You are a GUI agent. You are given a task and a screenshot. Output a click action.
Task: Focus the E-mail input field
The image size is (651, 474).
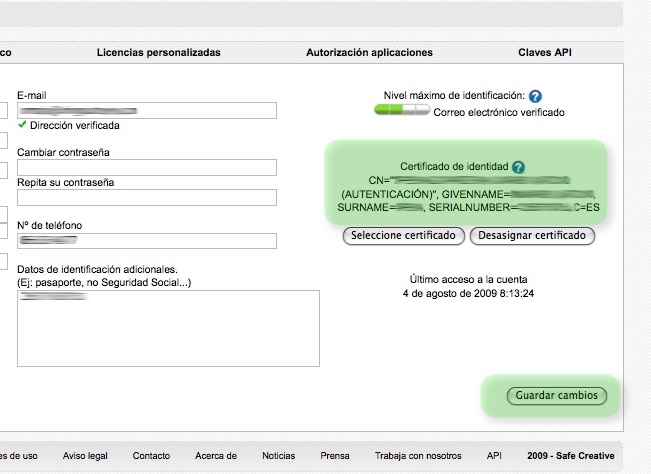pos(146,109)
